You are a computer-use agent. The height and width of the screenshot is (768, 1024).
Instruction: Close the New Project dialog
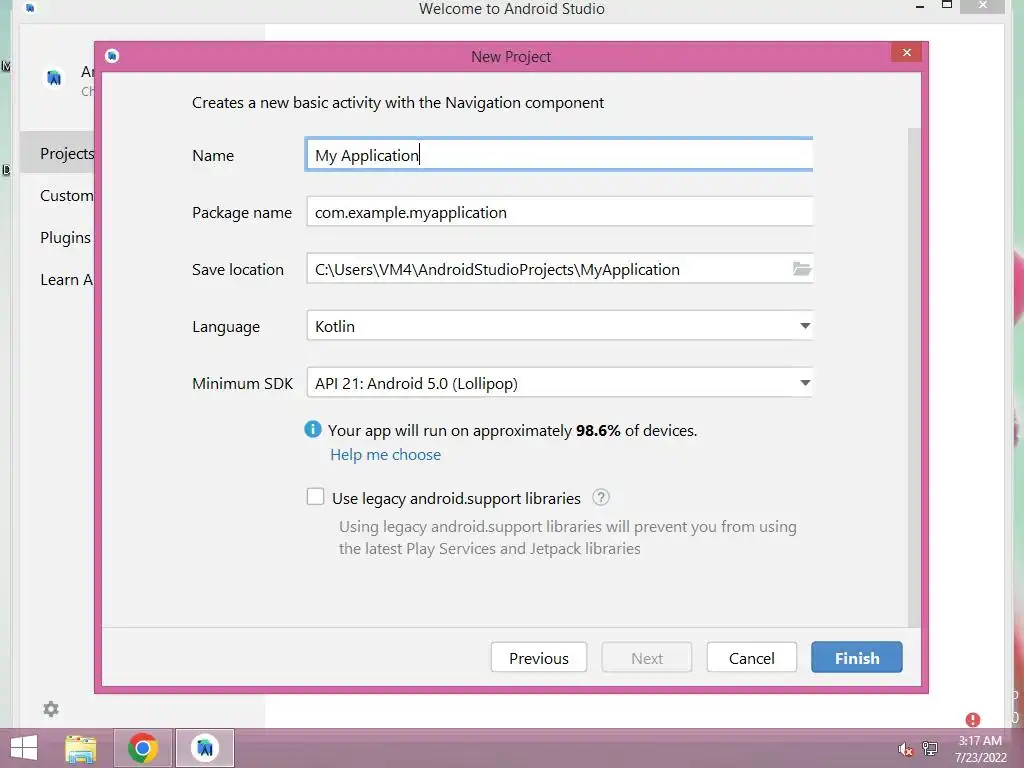click(906, 53)
